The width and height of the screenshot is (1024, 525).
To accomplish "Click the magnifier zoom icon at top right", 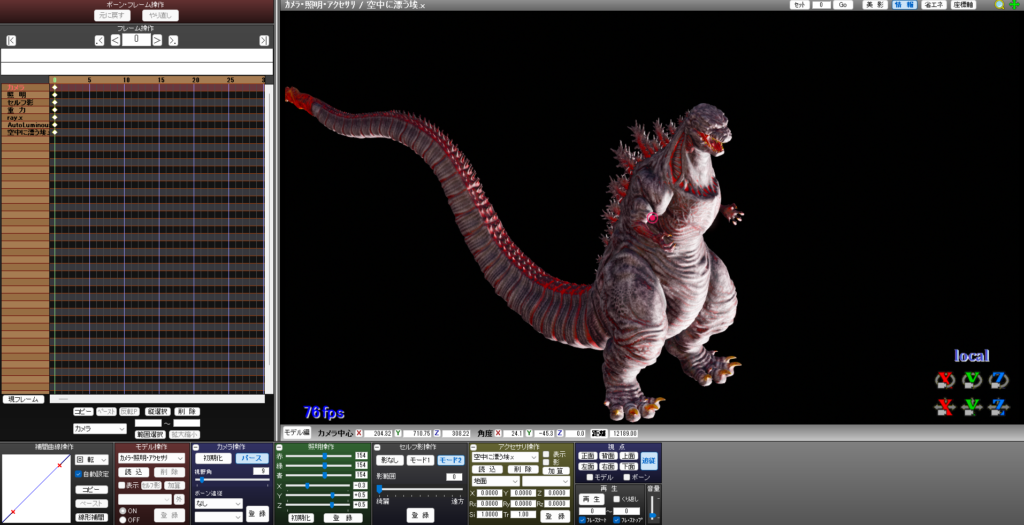I will (1000, 5).
